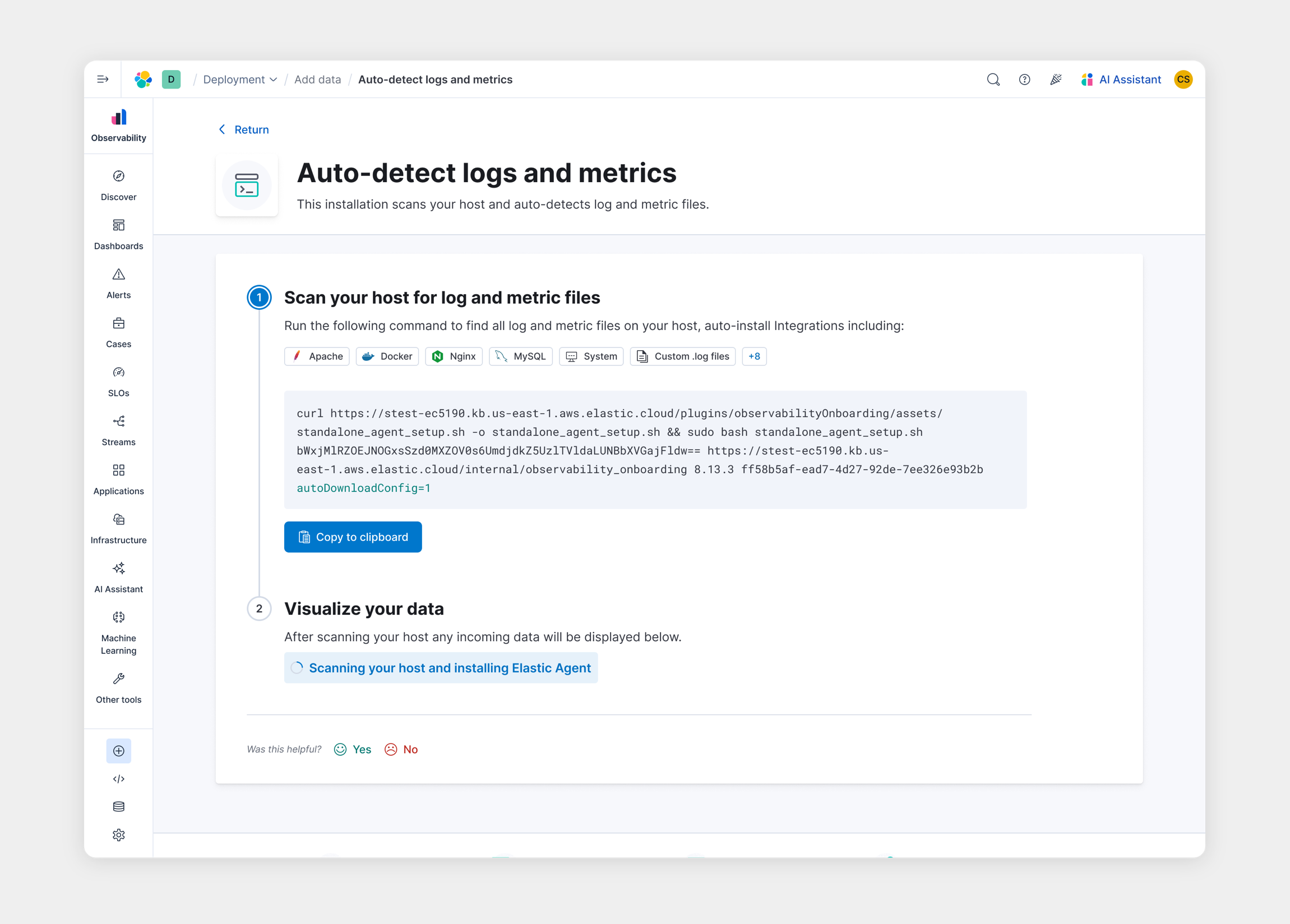
Task: Open the newsfeed celebration icon
Action: 1055,80
